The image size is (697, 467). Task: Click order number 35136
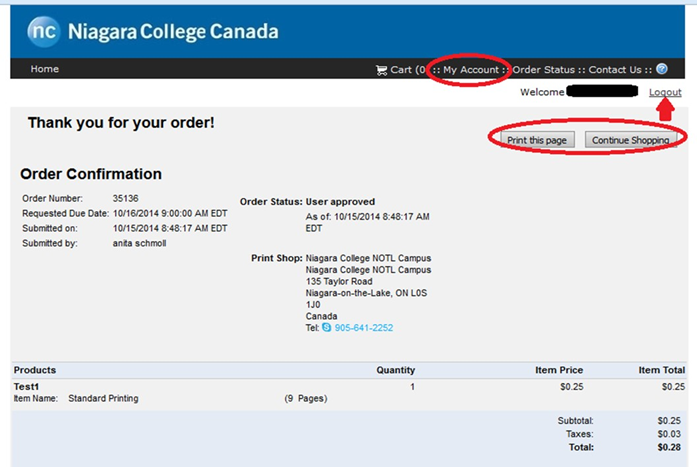pos(125,199)
